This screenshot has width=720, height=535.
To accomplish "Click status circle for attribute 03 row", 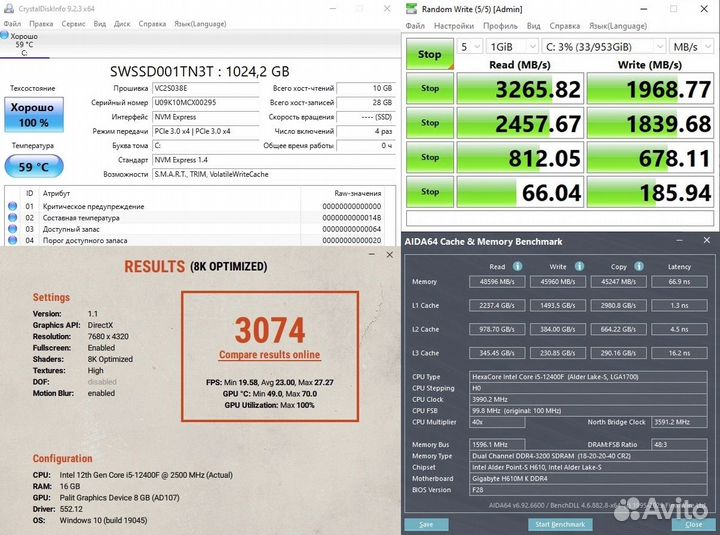I will pos(12,229).
